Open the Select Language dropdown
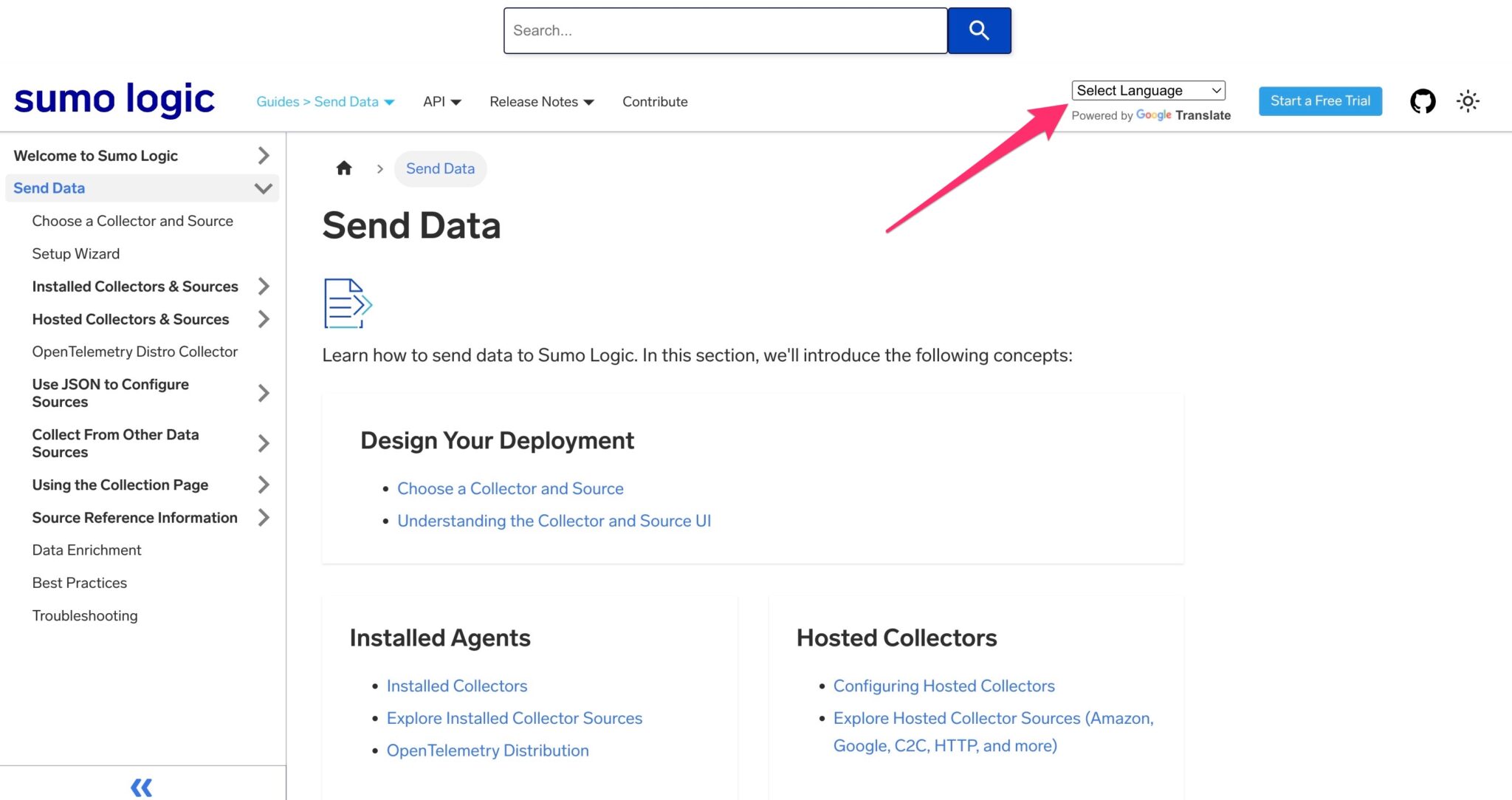The image size is (1512, 800). point(1148,90)
